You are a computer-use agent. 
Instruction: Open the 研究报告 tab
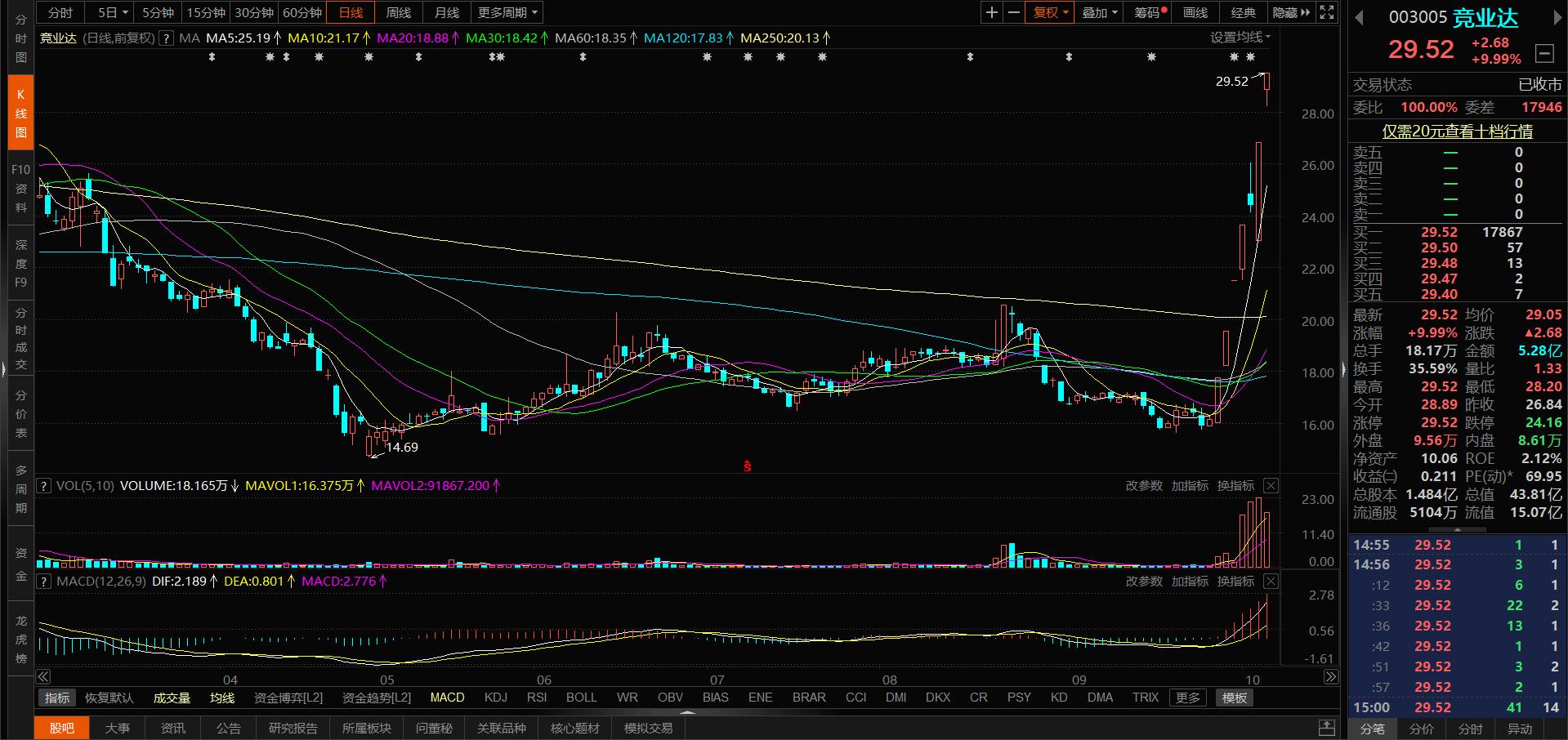pyautogui.click(x=293, y=728)
